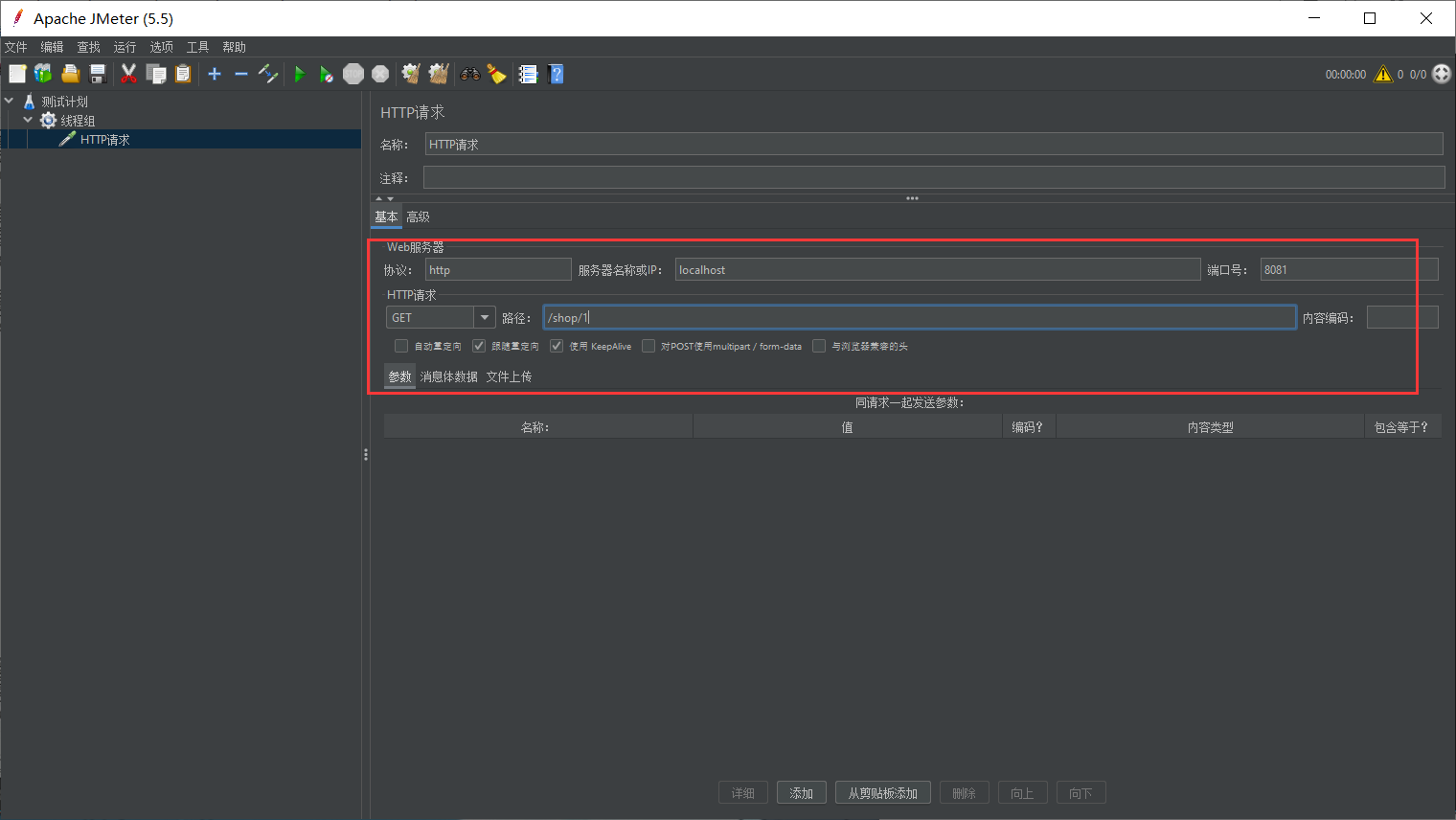The image size is (1456, 820).
Task: Click the 注释 input field
Action: pyautogui.click(x=934, y=177)
